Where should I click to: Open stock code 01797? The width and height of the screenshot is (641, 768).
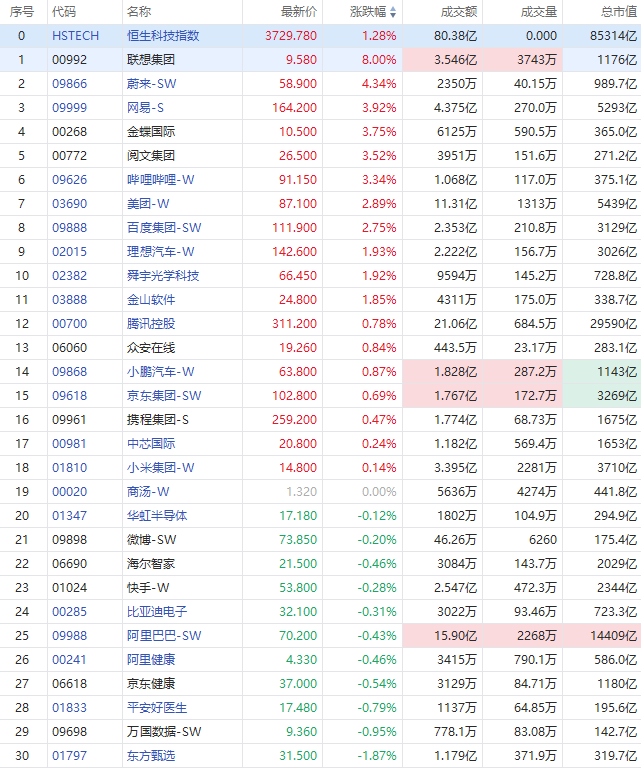click(70, 756)
